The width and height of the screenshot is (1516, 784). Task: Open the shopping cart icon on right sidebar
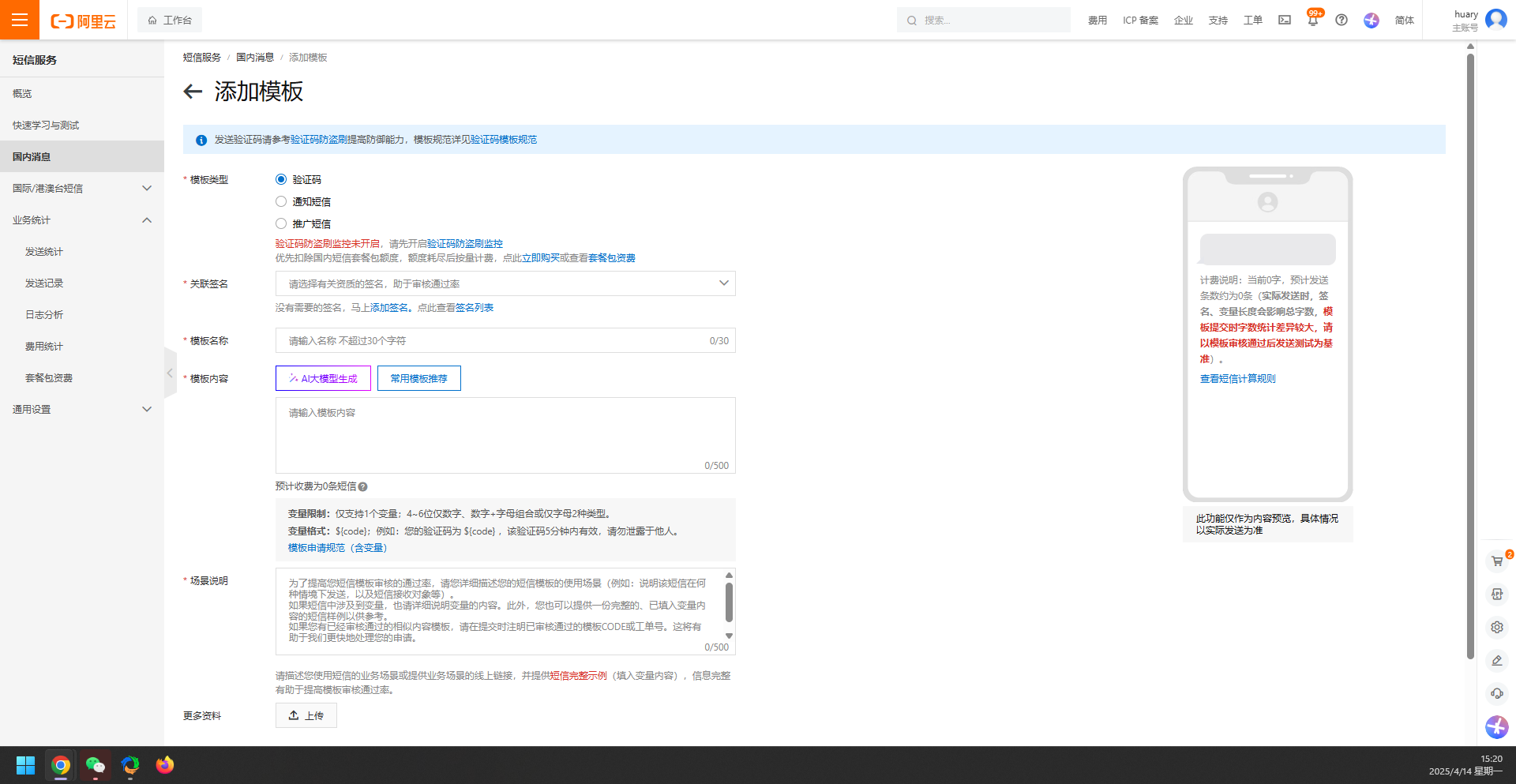pyautogui.click(x=1496, y=561)
